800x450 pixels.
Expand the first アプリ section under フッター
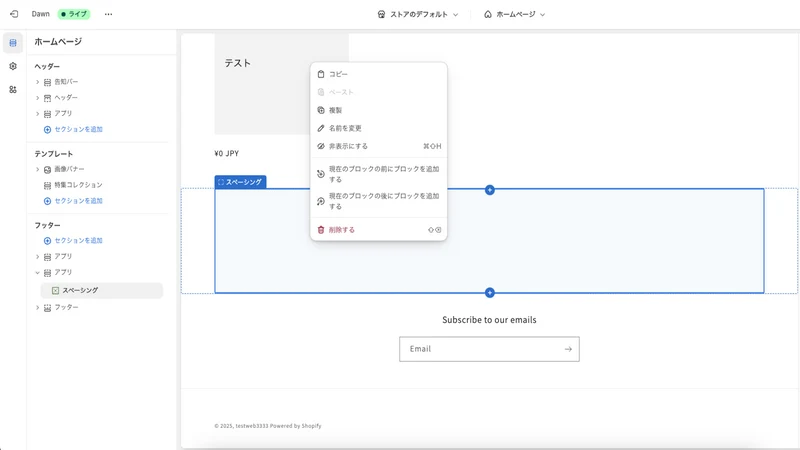37,257
